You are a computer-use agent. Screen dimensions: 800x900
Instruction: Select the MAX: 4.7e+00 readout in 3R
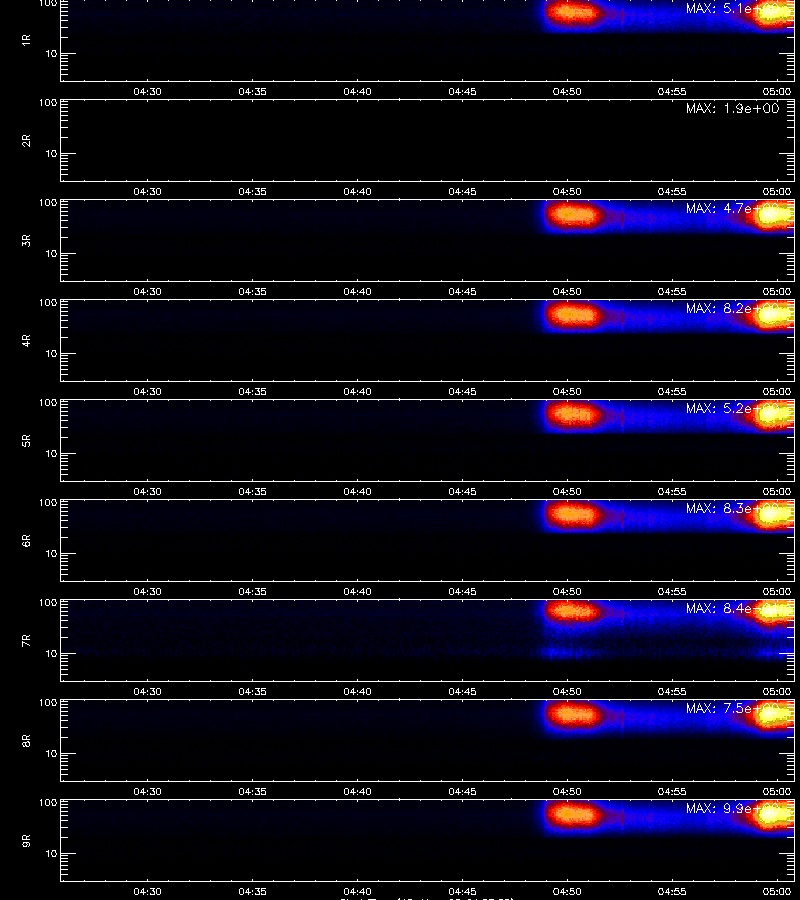733,208
